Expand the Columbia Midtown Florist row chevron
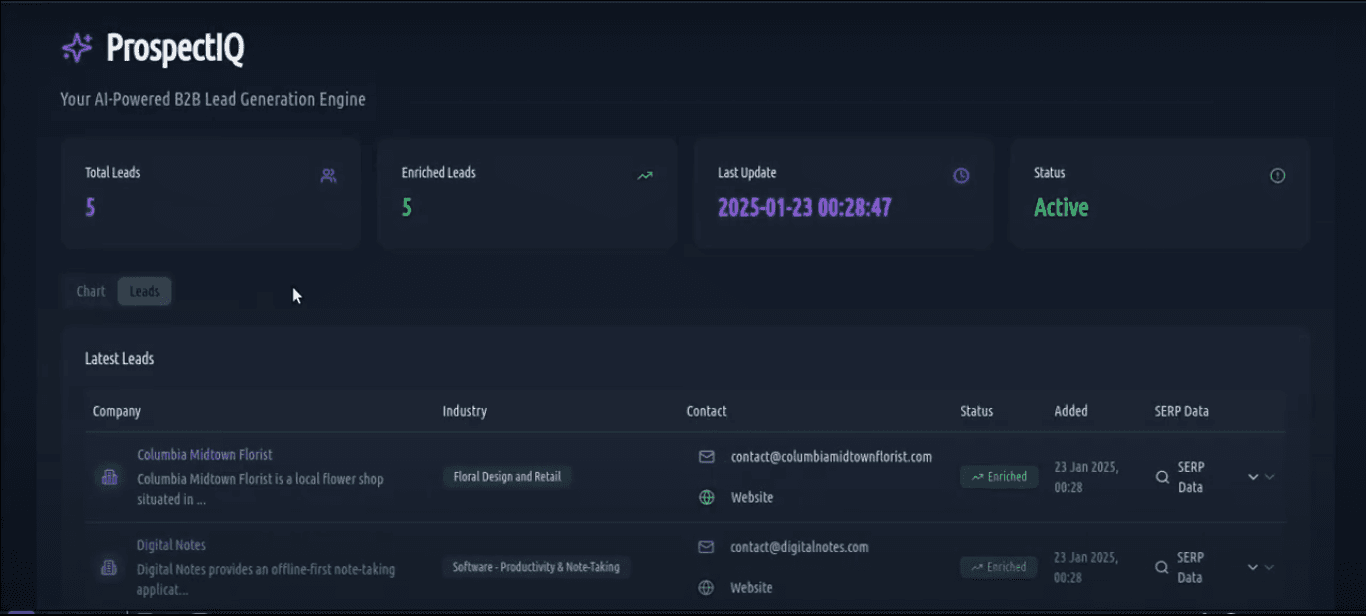 click(x=1253, y=477)
